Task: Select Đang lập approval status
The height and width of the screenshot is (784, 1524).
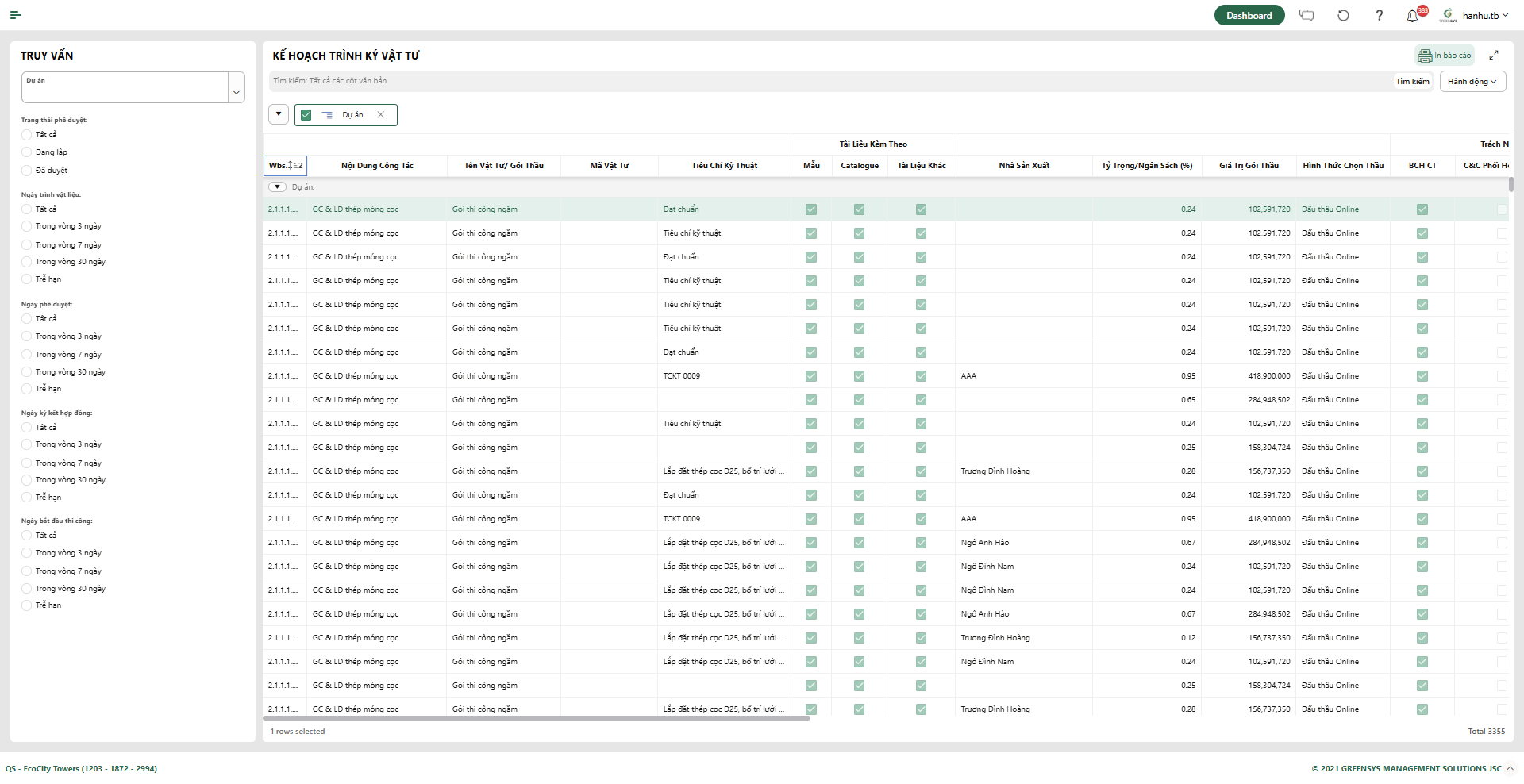Action: point(27,152)
